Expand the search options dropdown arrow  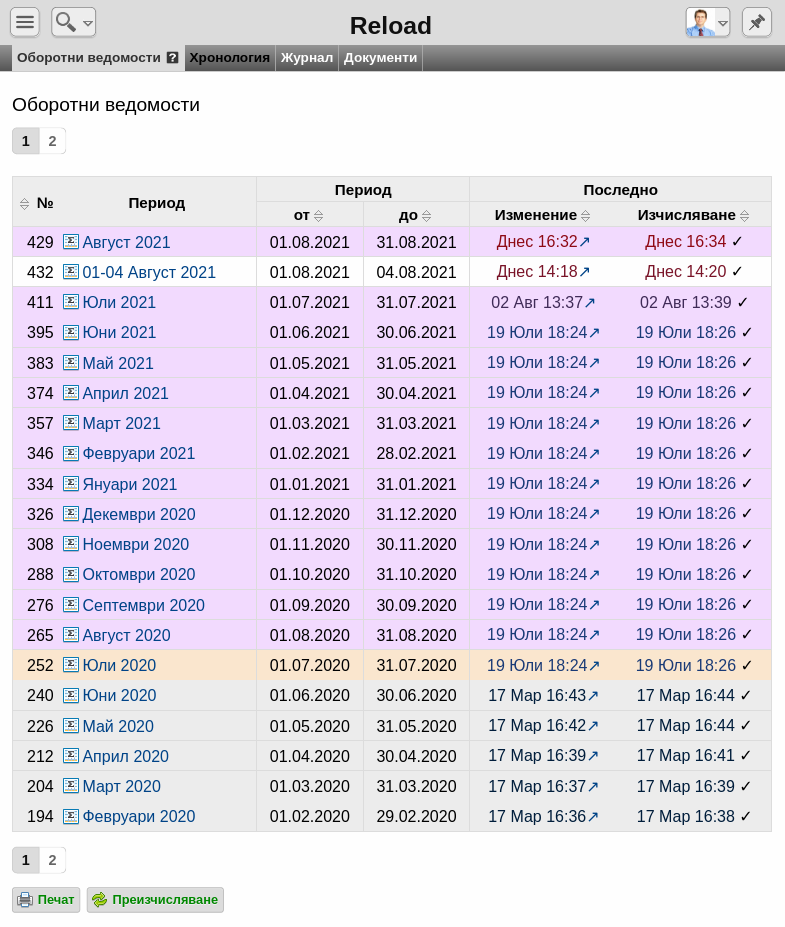[88, 24]
